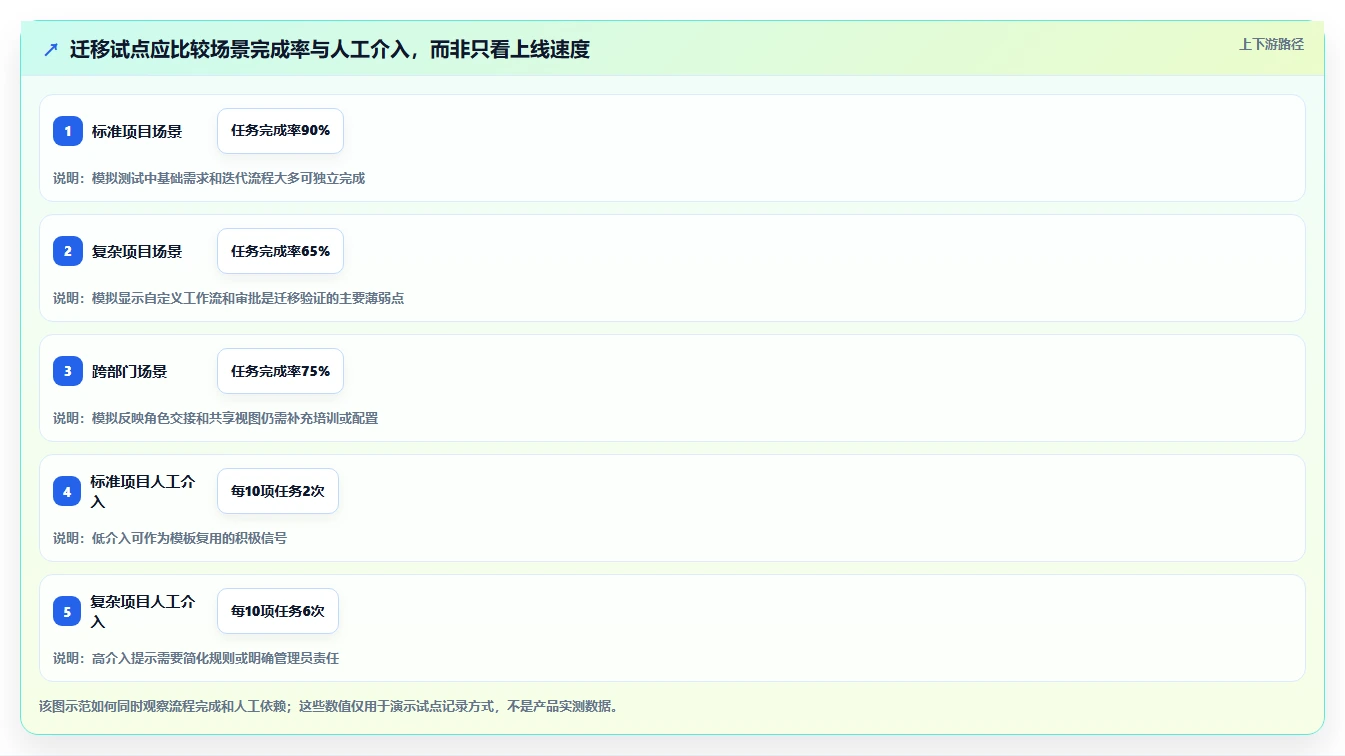Select the 复杂项目场景 label

click(137, 251)
